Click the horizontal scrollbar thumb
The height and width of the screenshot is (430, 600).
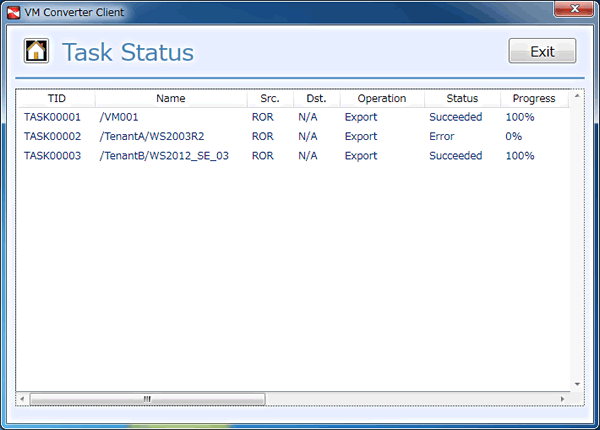(x=147, y=399)
